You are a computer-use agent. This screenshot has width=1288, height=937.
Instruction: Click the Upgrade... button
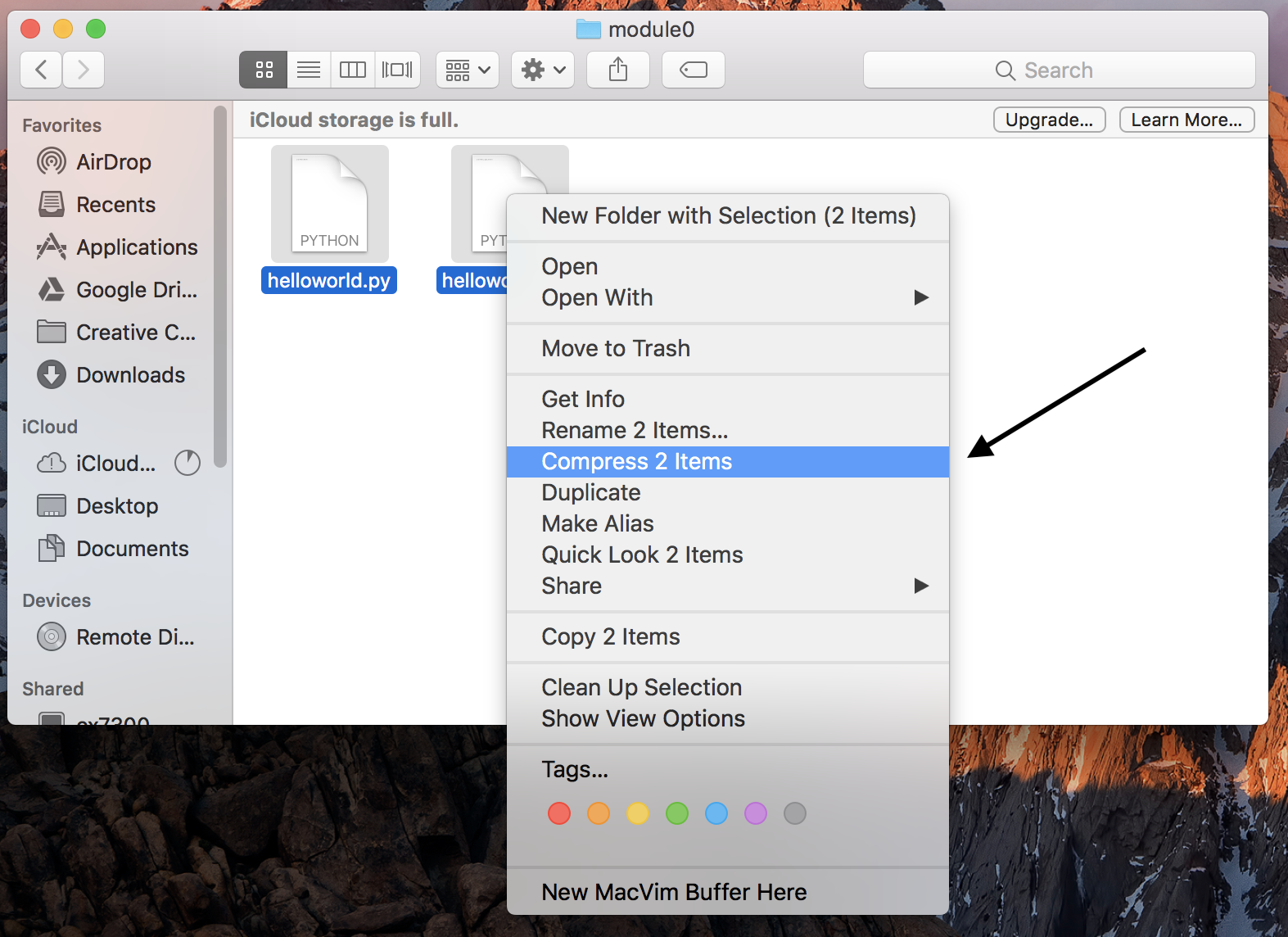(x=1049, y=120)
